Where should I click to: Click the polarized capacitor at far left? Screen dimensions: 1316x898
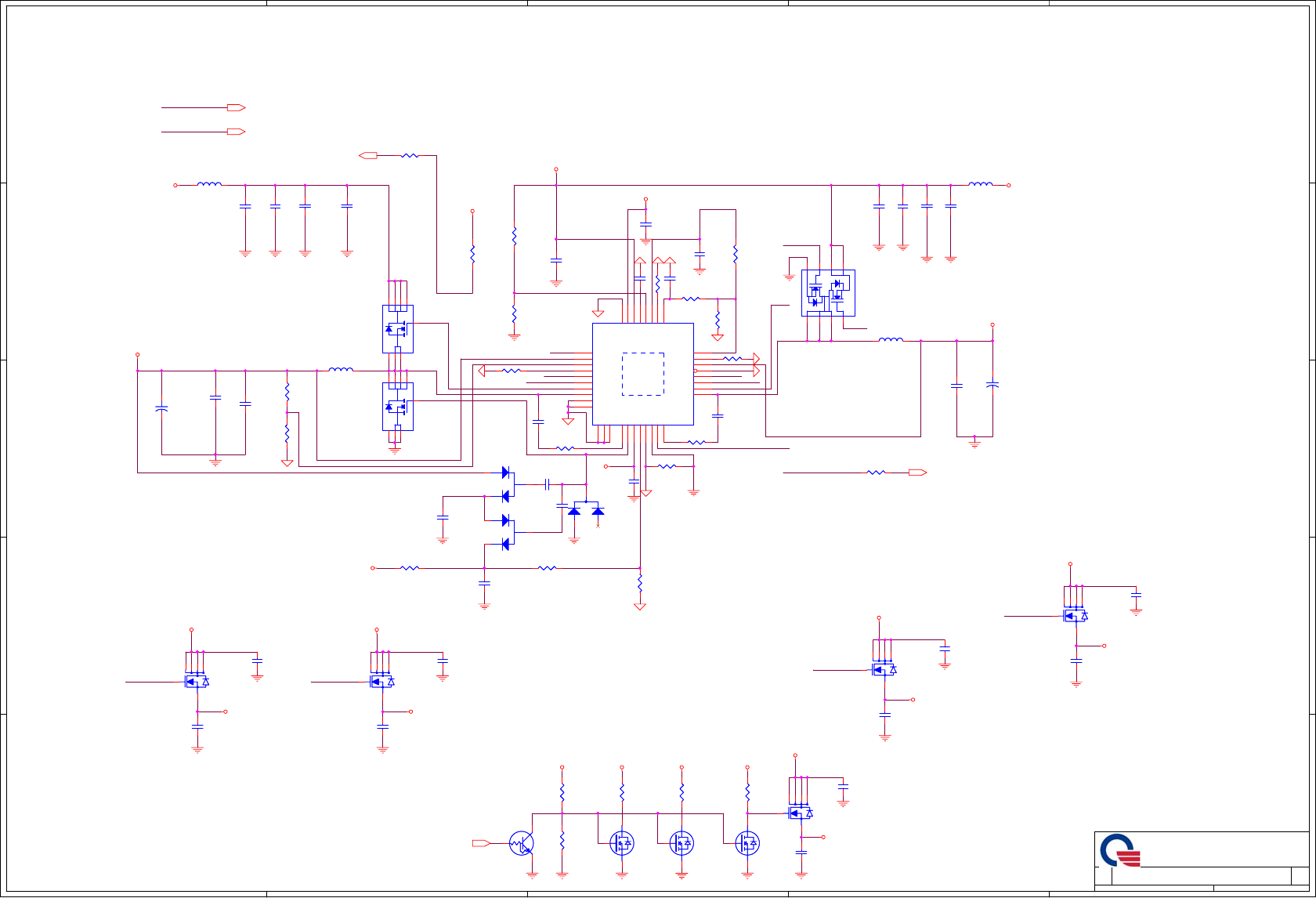[x=161, y=409]
